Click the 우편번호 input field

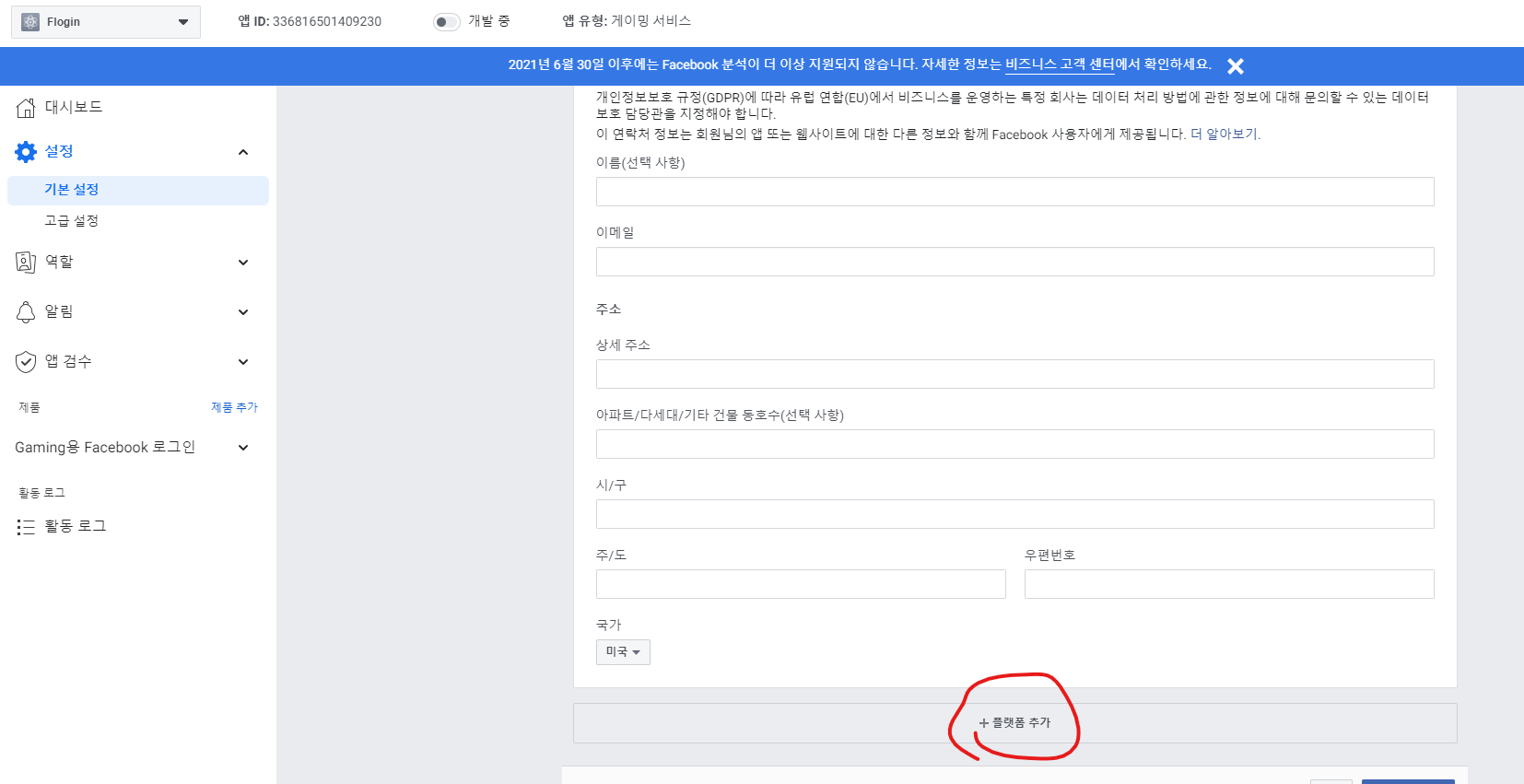[1229, 584]
